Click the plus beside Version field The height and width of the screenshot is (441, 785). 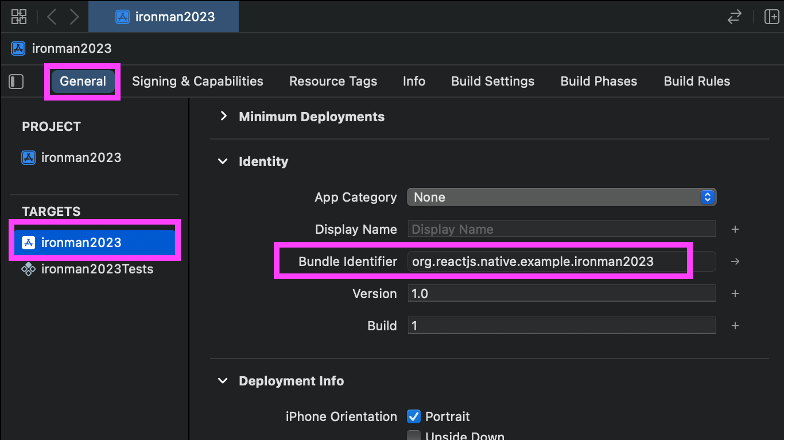[735, 294]
